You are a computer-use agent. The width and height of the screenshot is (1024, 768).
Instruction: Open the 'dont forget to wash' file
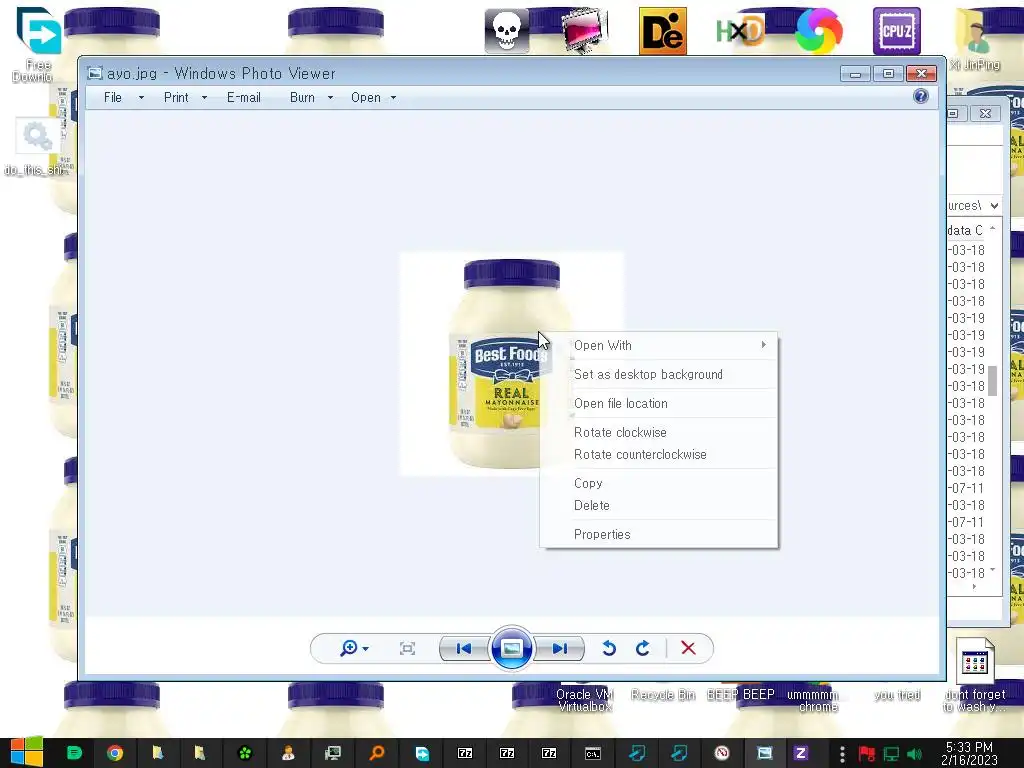tap(974, 675)
